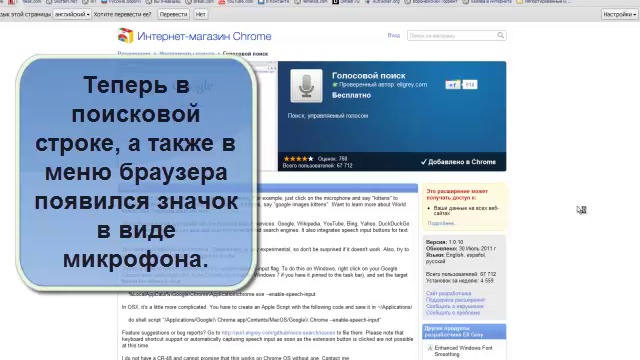This screenshot has width=640, height=360.
Task: Click the Перевести translate button
Action: tap(173, 14)
